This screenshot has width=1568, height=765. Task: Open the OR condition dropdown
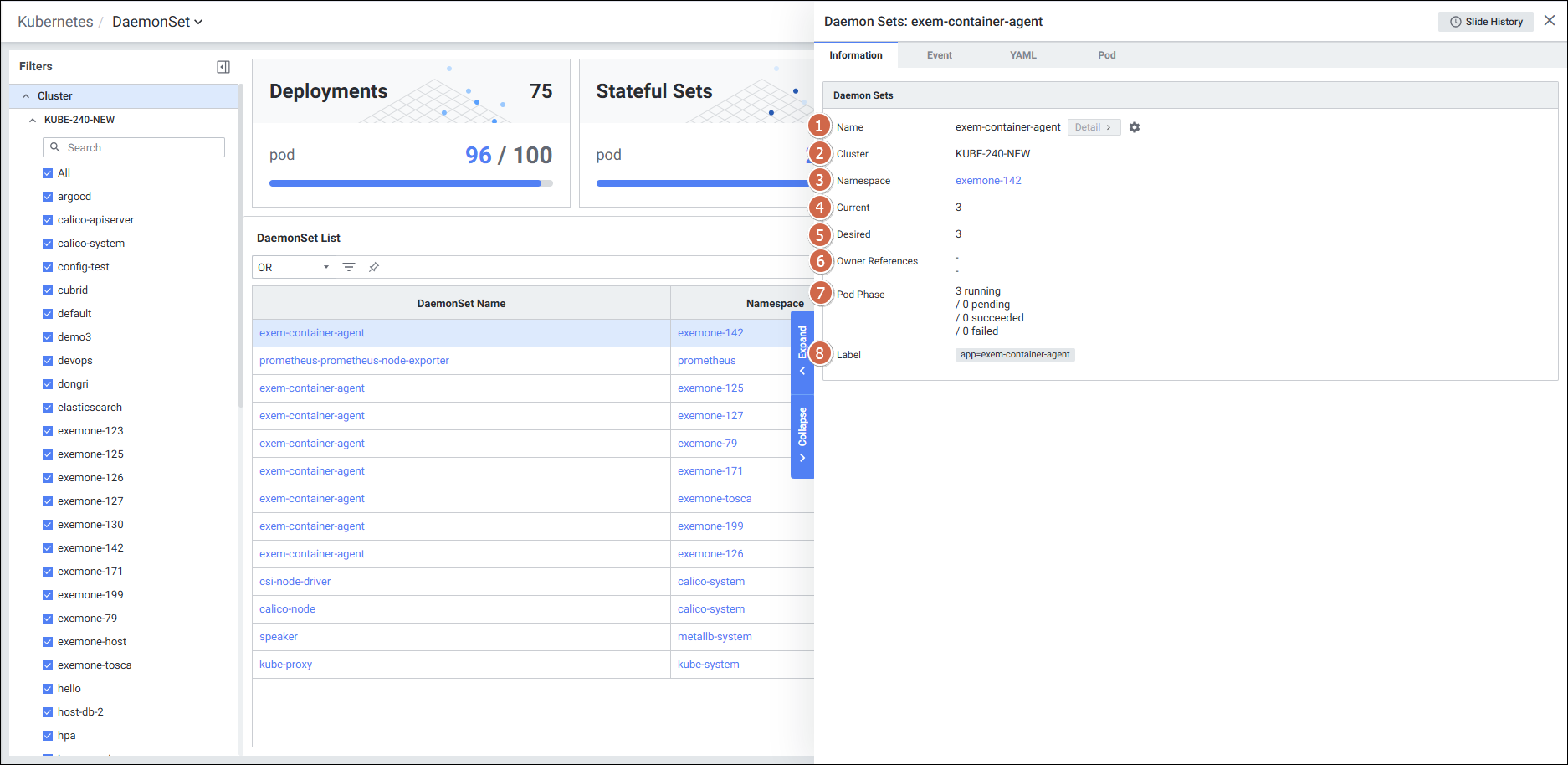point(294,267)
